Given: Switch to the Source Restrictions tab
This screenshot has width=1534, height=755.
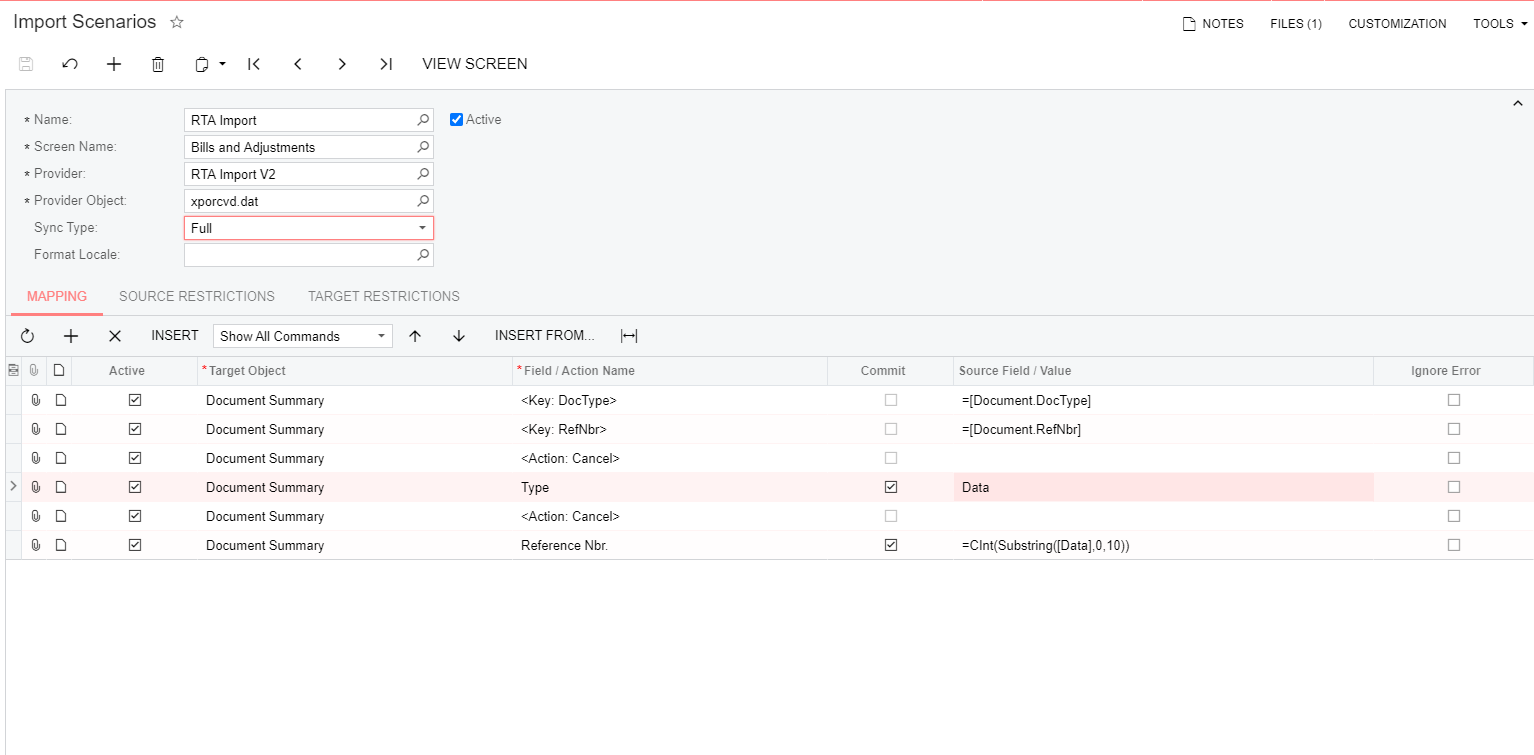Looking at the screenshot, I should click(197, 296).
